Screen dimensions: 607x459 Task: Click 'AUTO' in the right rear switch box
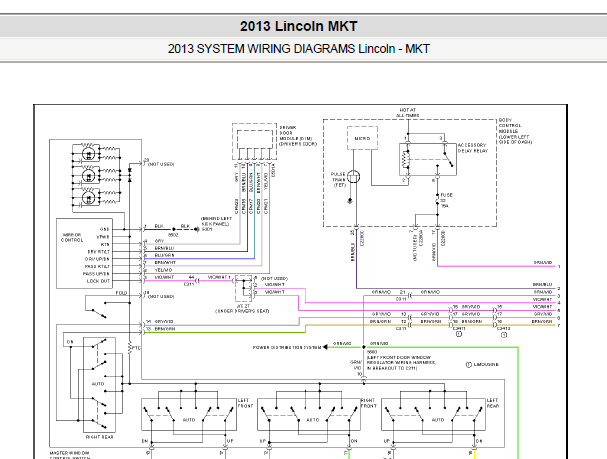tap(98, 384)
